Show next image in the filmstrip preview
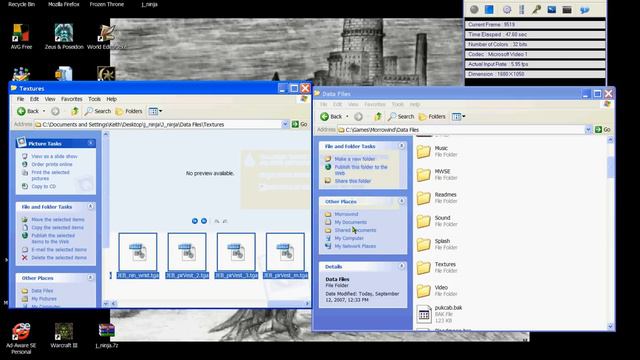Image resolution: width=640 pixels, height=360 pixels. (204, 221)
